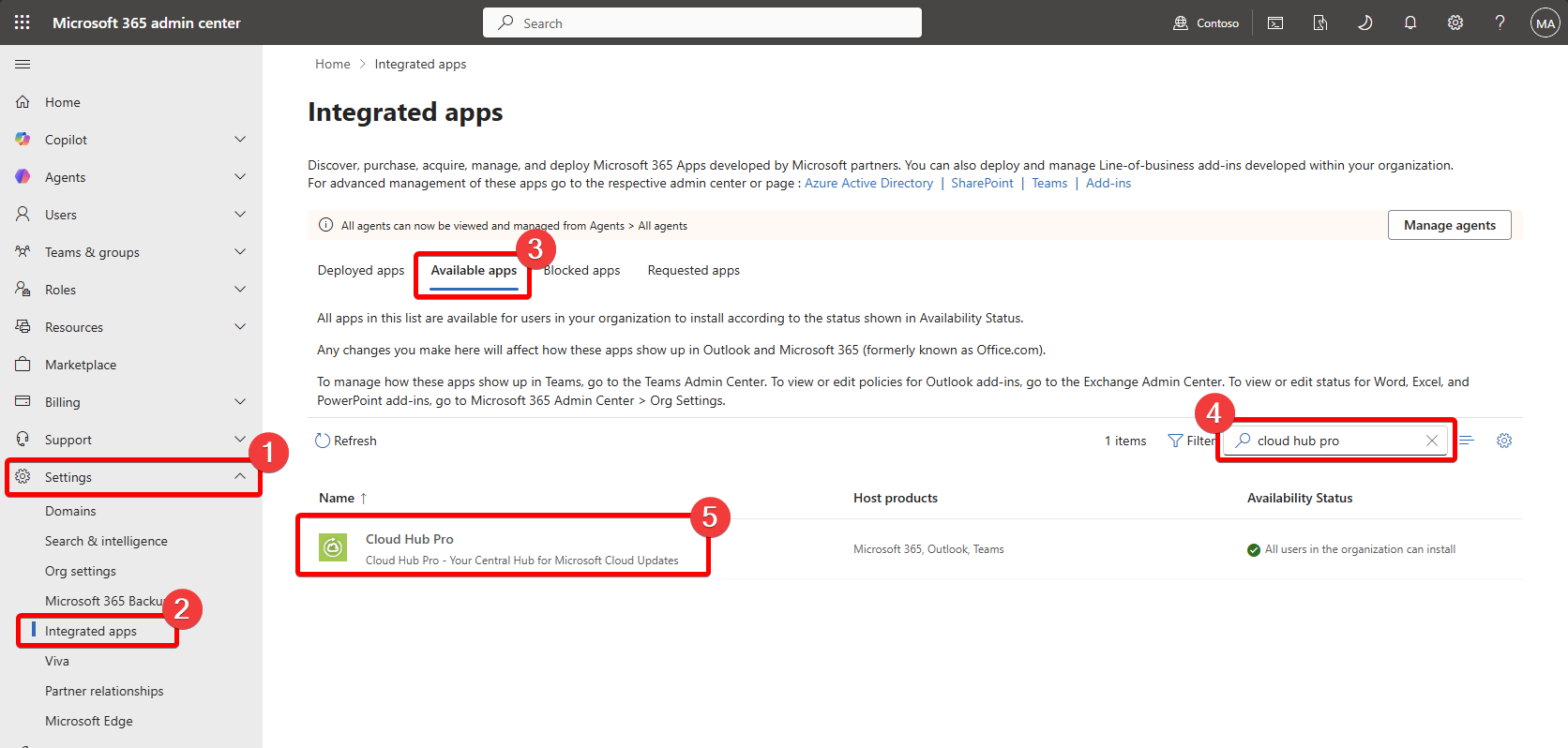Click the document icon in header
Viewport: 1568px width, 748px height.
coord(1320,22)
